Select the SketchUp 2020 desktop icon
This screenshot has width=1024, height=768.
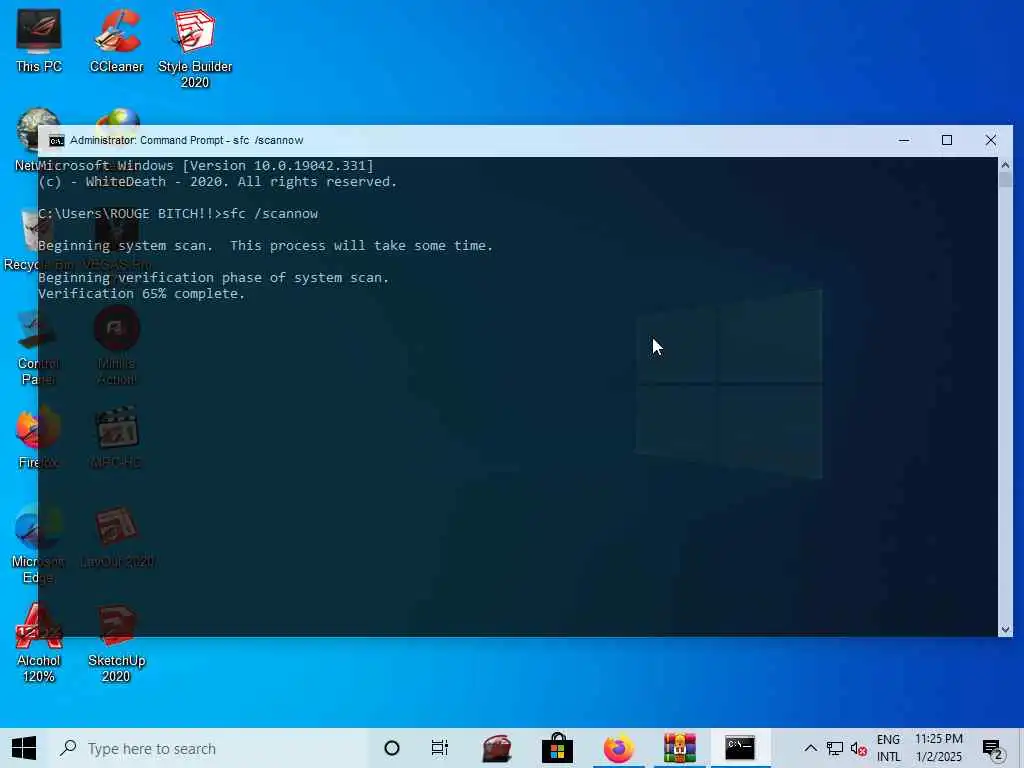(x=116, y=643)
